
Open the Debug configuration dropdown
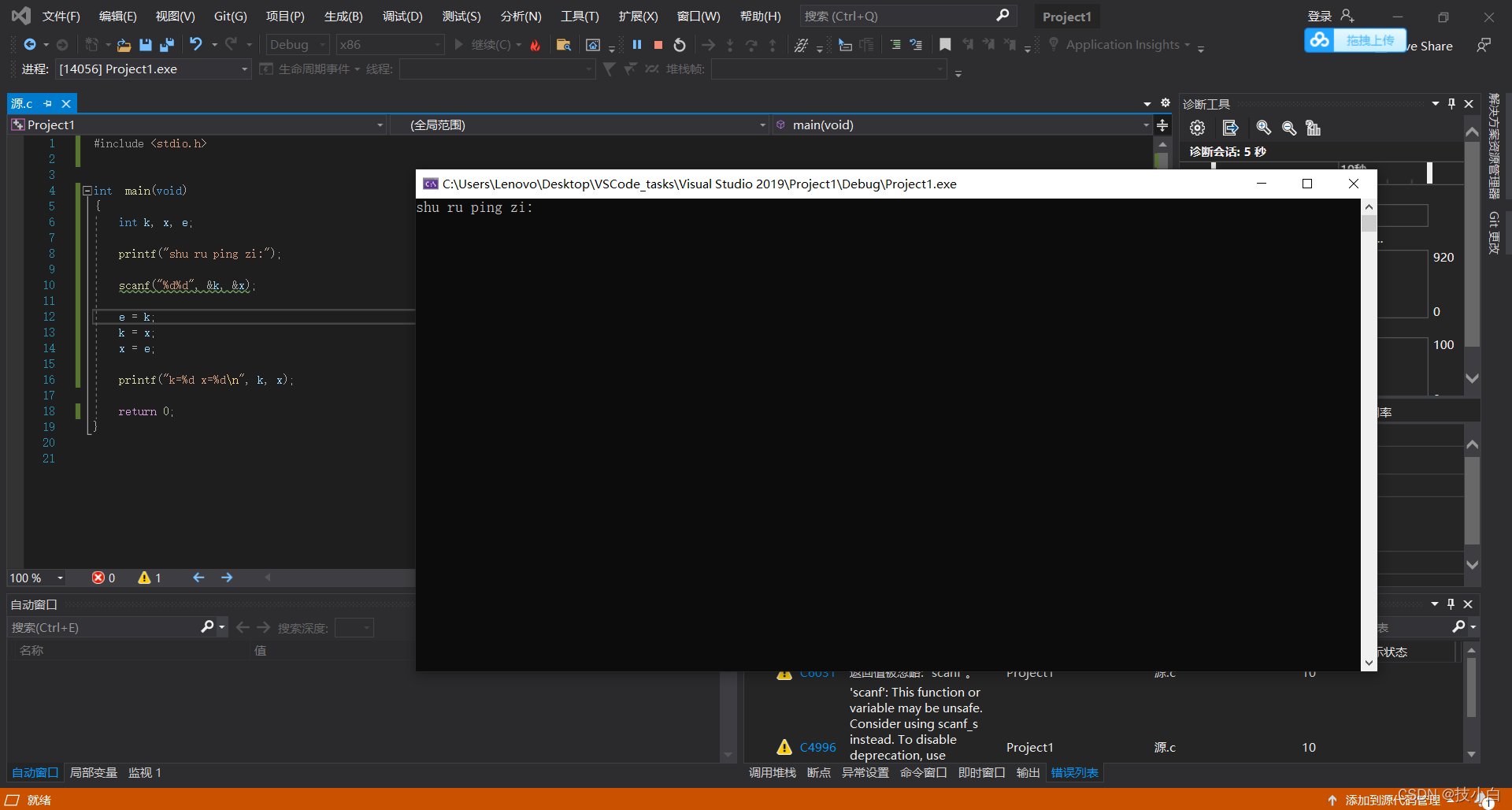[298, 45]
